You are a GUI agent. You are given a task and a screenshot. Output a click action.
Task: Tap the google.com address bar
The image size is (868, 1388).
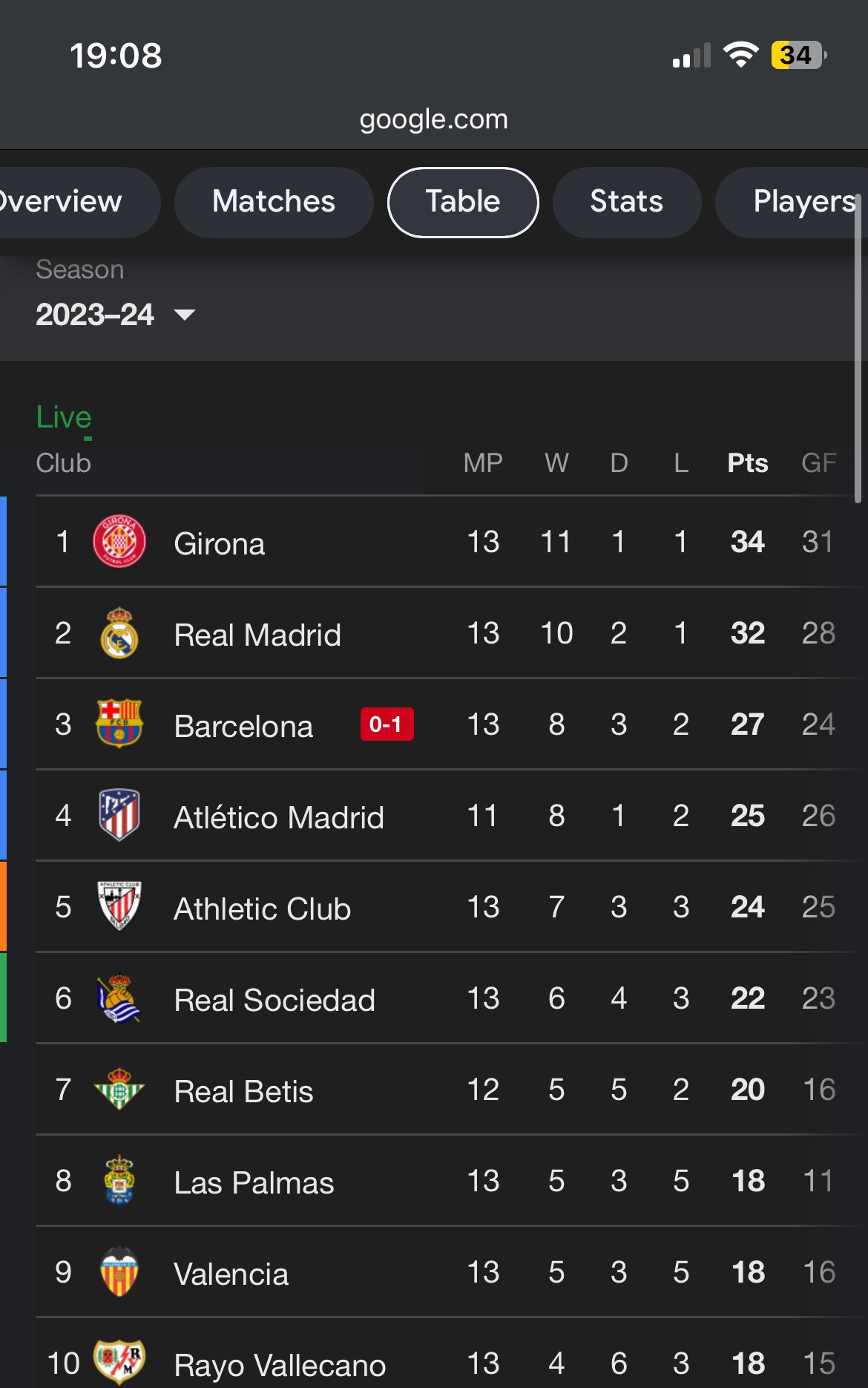click(x=434, y=119)
